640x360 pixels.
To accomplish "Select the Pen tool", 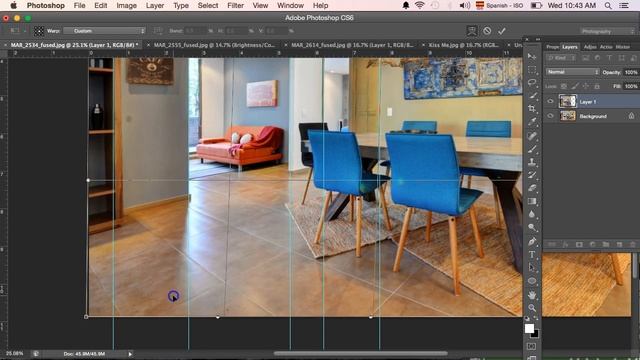I will (532, 242).
